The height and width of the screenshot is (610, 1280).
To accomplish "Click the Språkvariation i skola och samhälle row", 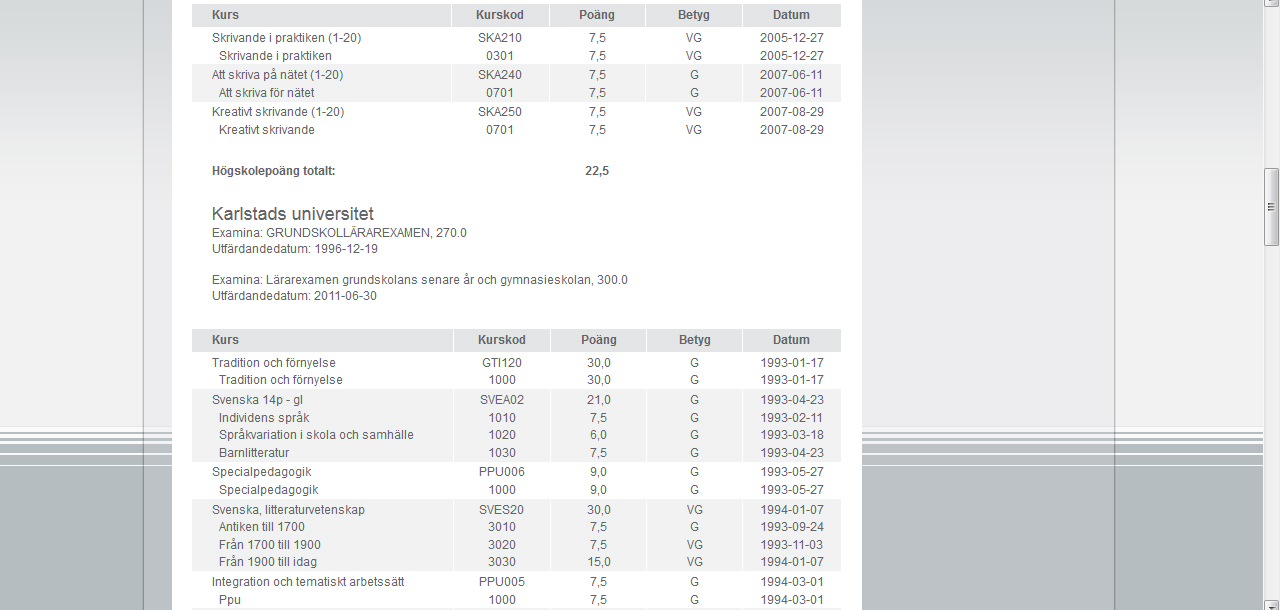I will [x=316, y=435].
